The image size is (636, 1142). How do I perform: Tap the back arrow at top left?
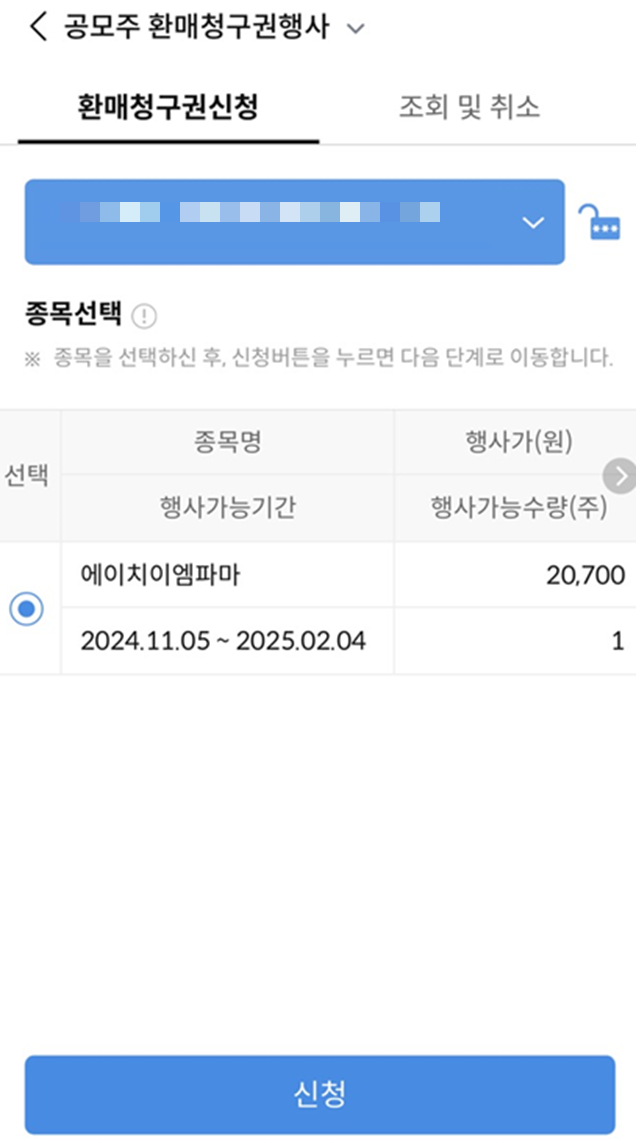coord(37,27)
